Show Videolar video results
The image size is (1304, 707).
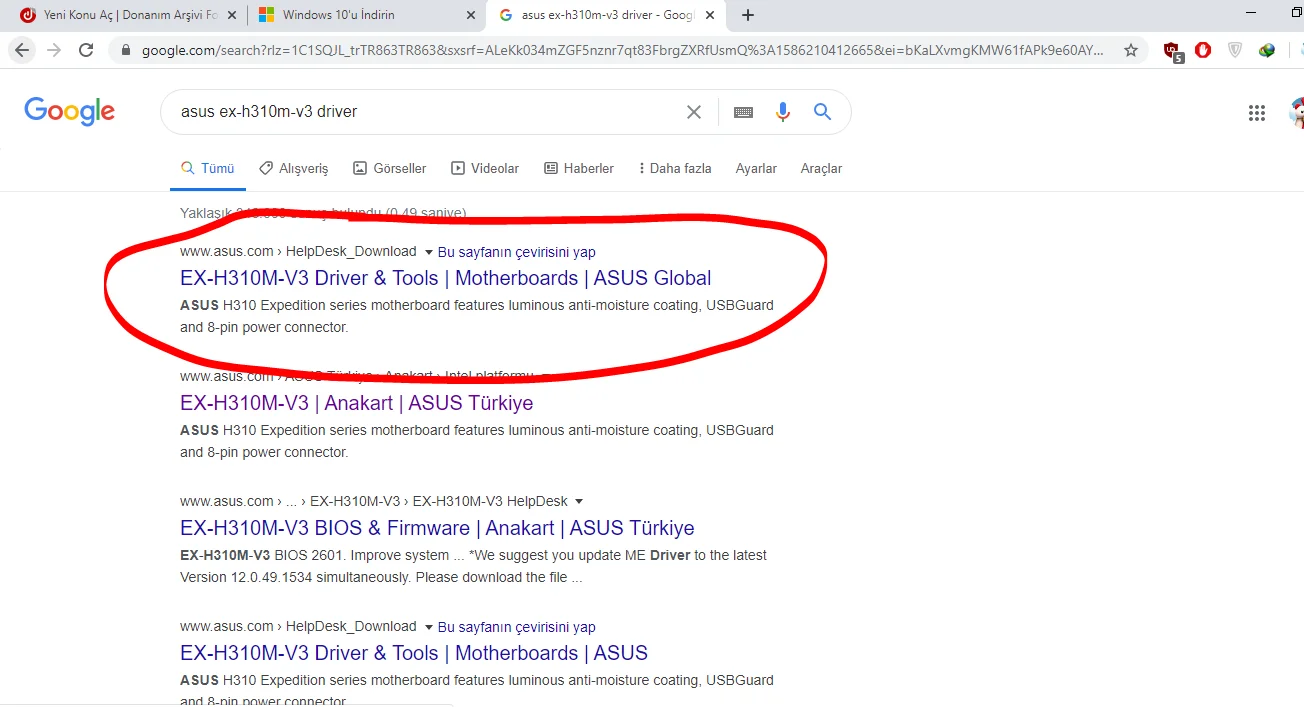pyautogui.click(x=485, y=168)
